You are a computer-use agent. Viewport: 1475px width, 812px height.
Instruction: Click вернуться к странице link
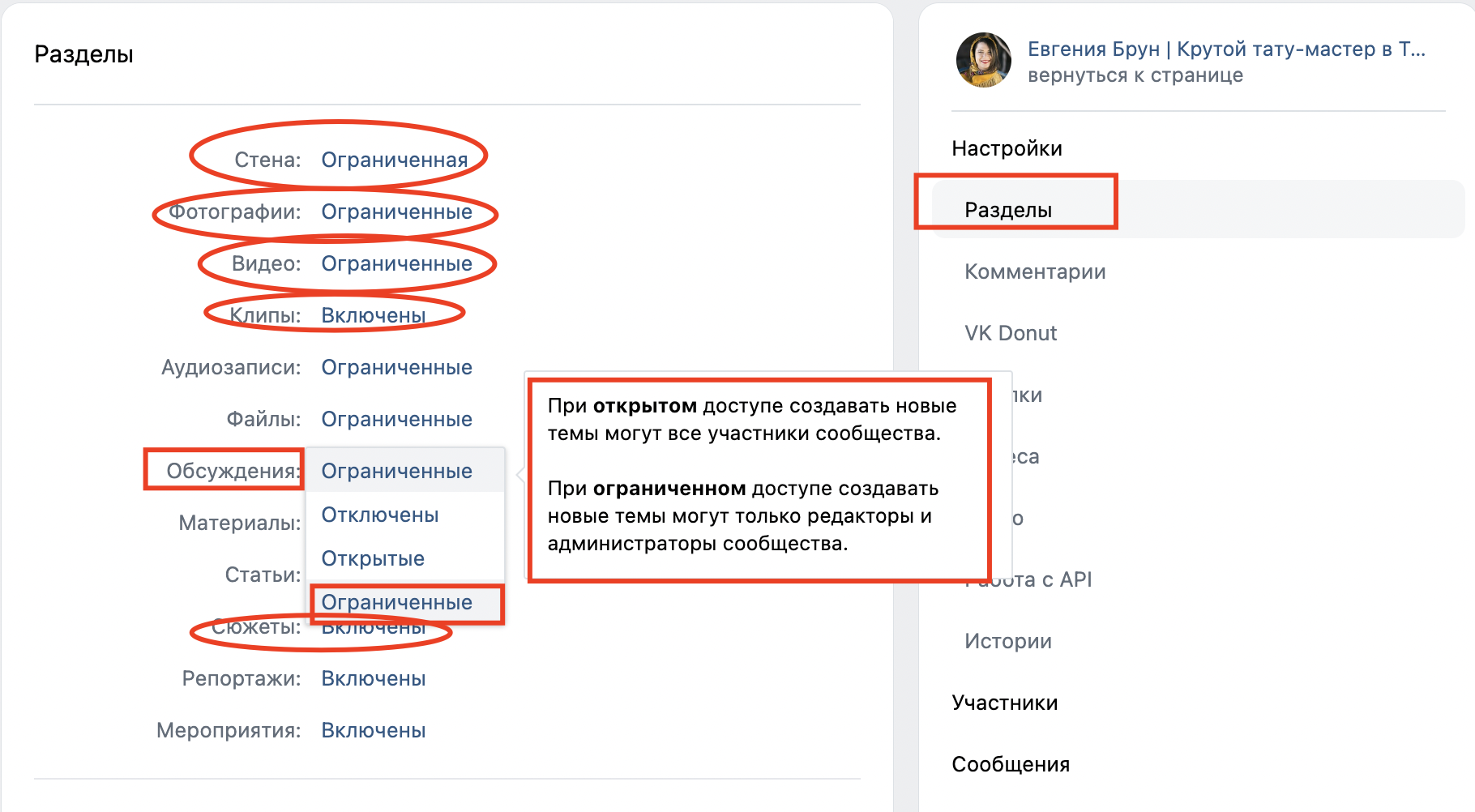(x=1135, y=75)
